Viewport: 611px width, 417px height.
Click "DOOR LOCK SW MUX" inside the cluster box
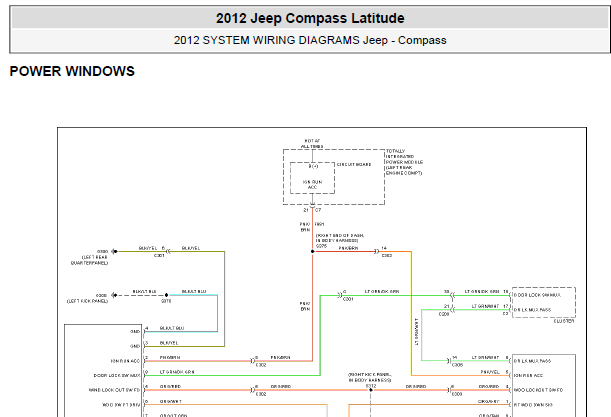pos(537,295)
